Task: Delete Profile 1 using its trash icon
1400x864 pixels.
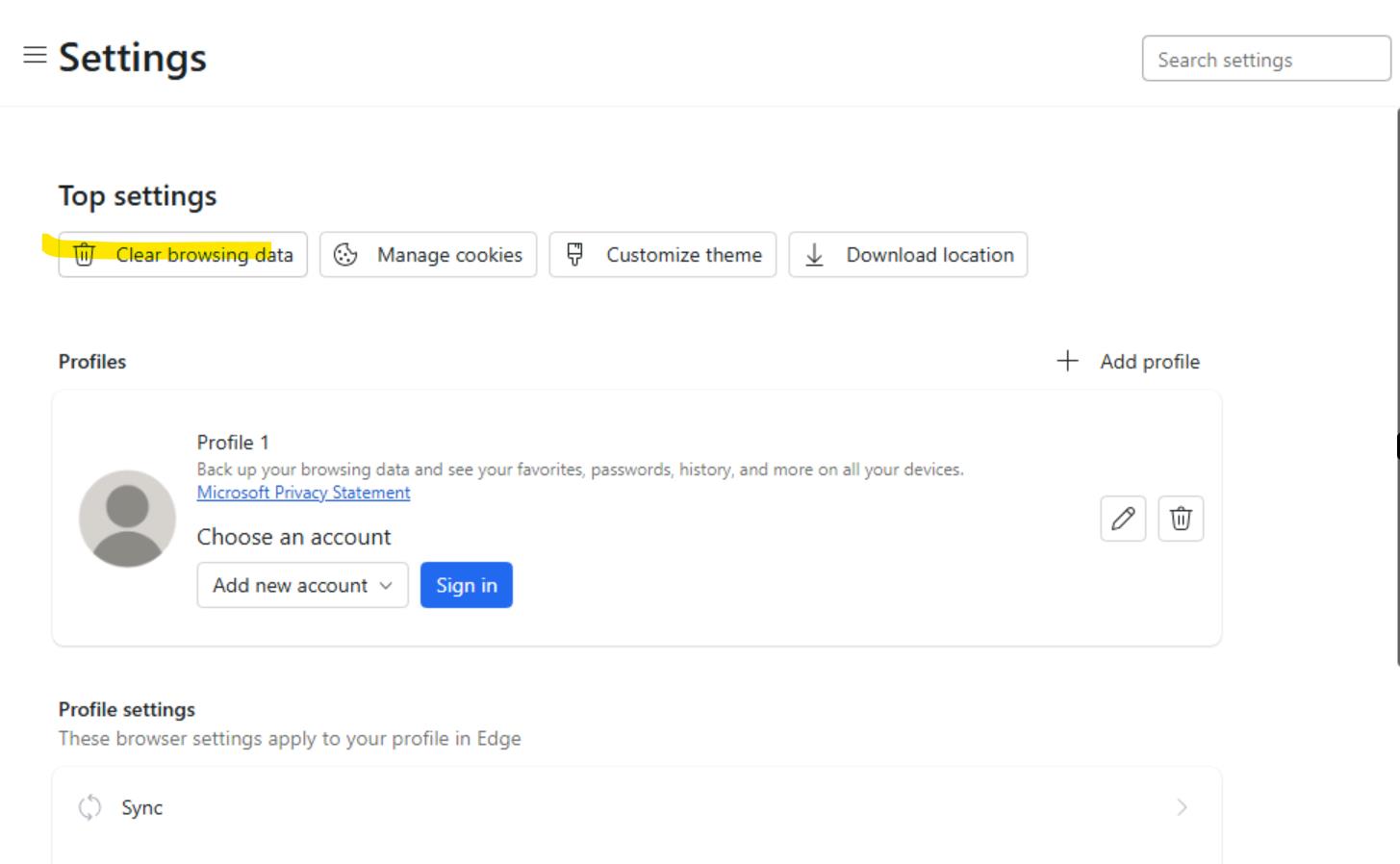Action: pyautogui.click(x=1181, y=519)
